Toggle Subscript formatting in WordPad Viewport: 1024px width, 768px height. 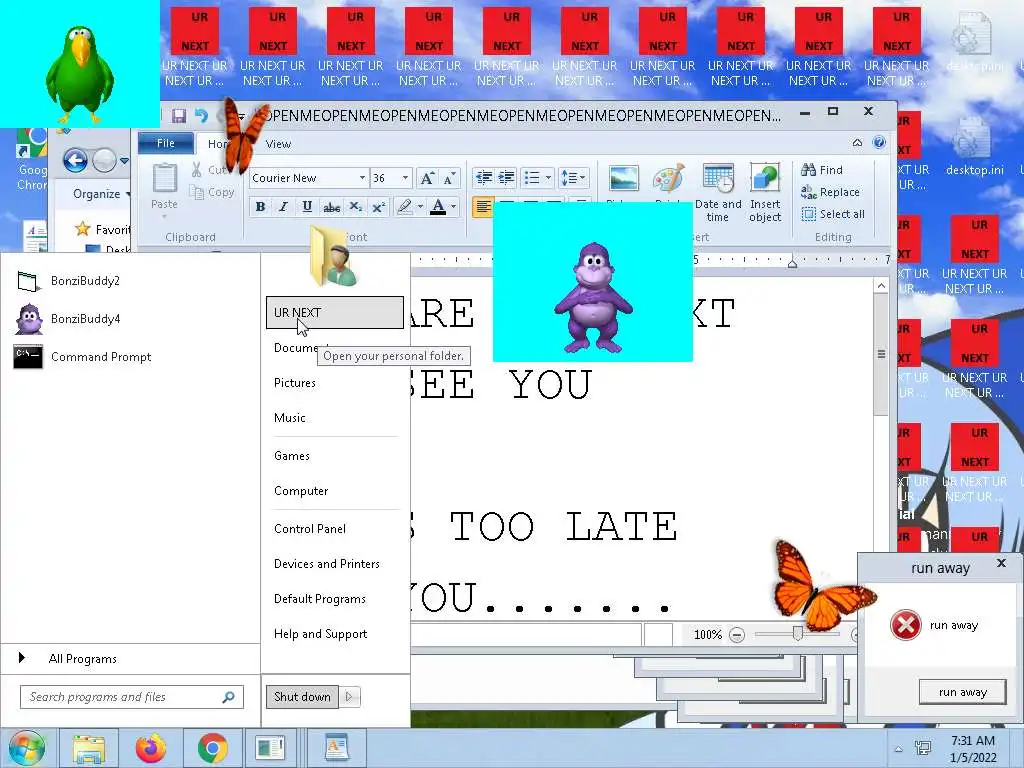[x=355, y=207]
